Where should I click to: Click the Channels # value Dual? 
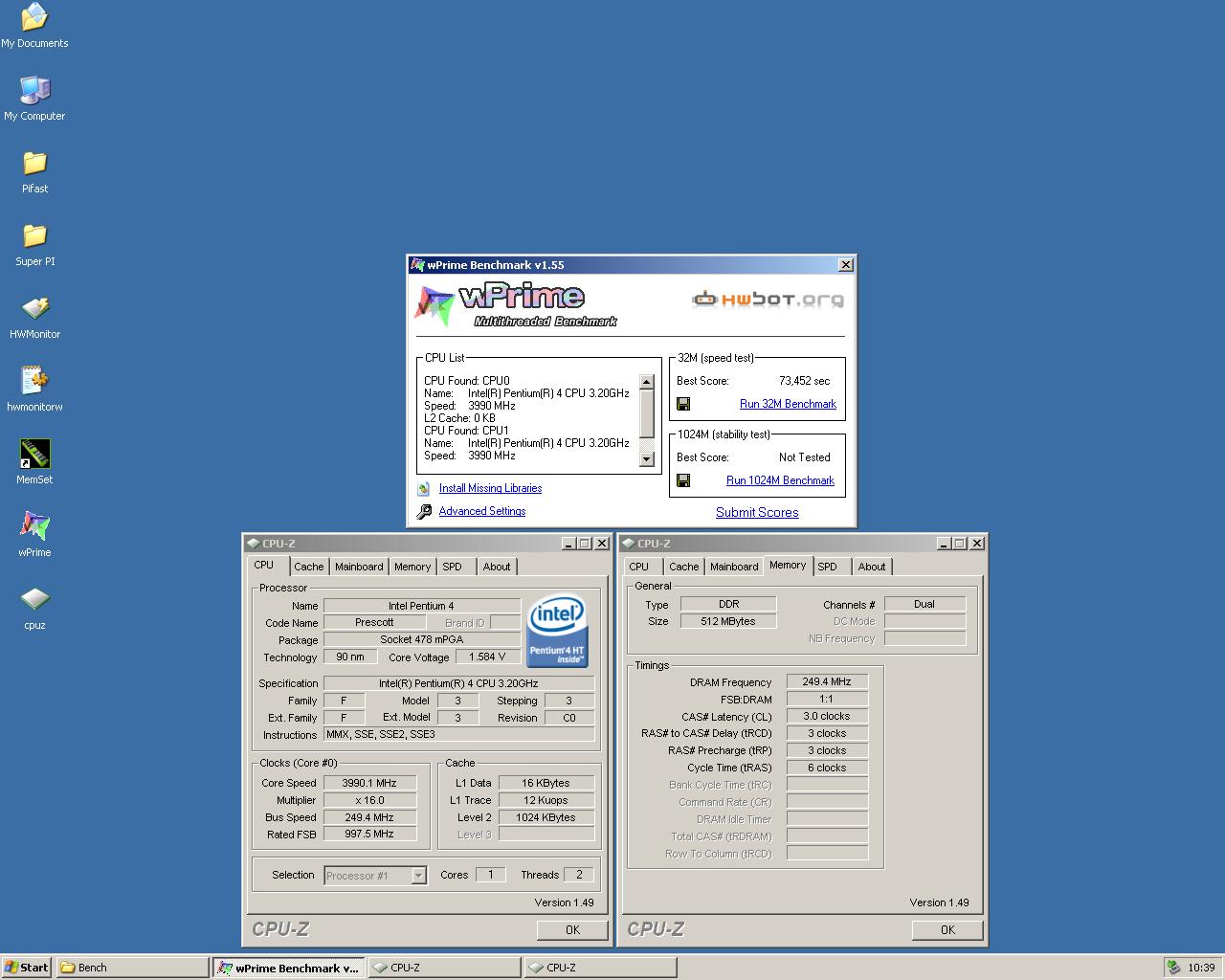coord(924,604)
